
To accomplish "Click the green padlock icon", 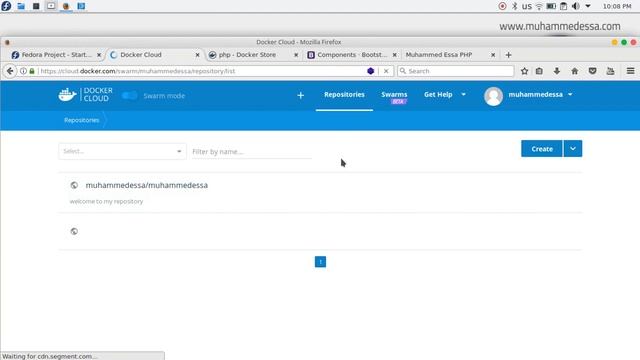I will (x=32, y=71).
